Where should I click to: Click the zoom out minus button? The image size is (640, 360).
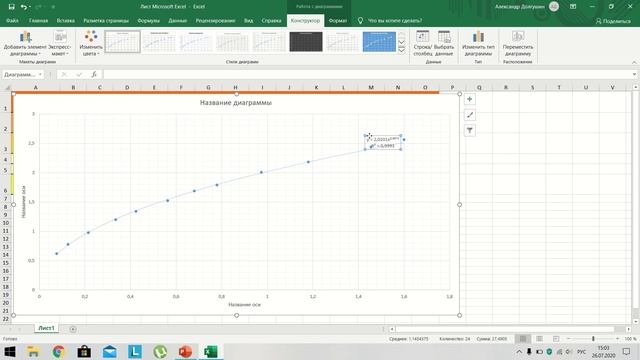coord(568,339)
